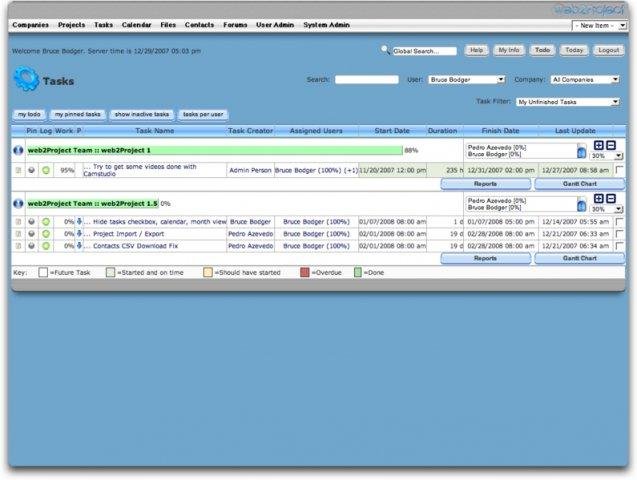Click edit icon for Contacts CSV Download Fix
Viewport: 637px width, 480px height.
[18, 246]
